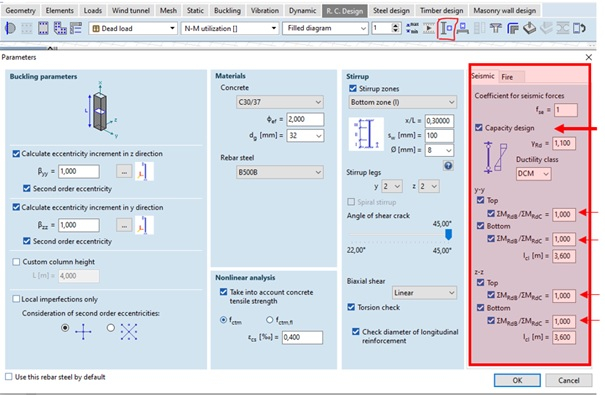
Task: Click the scale factor spinner arrows
Action: tap(395, 28)
